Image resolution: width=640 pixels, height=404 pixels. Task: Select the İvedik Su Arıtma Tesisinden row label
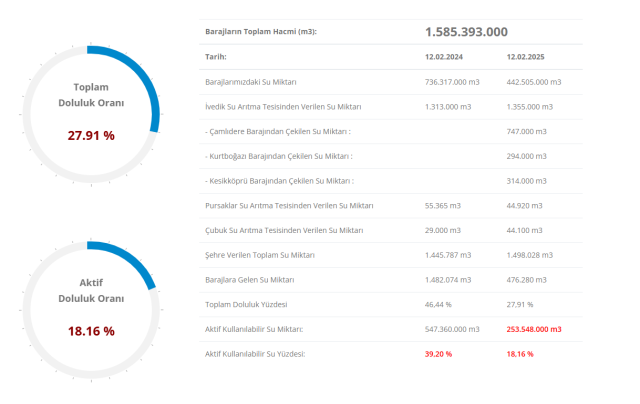tap(283, 106)
